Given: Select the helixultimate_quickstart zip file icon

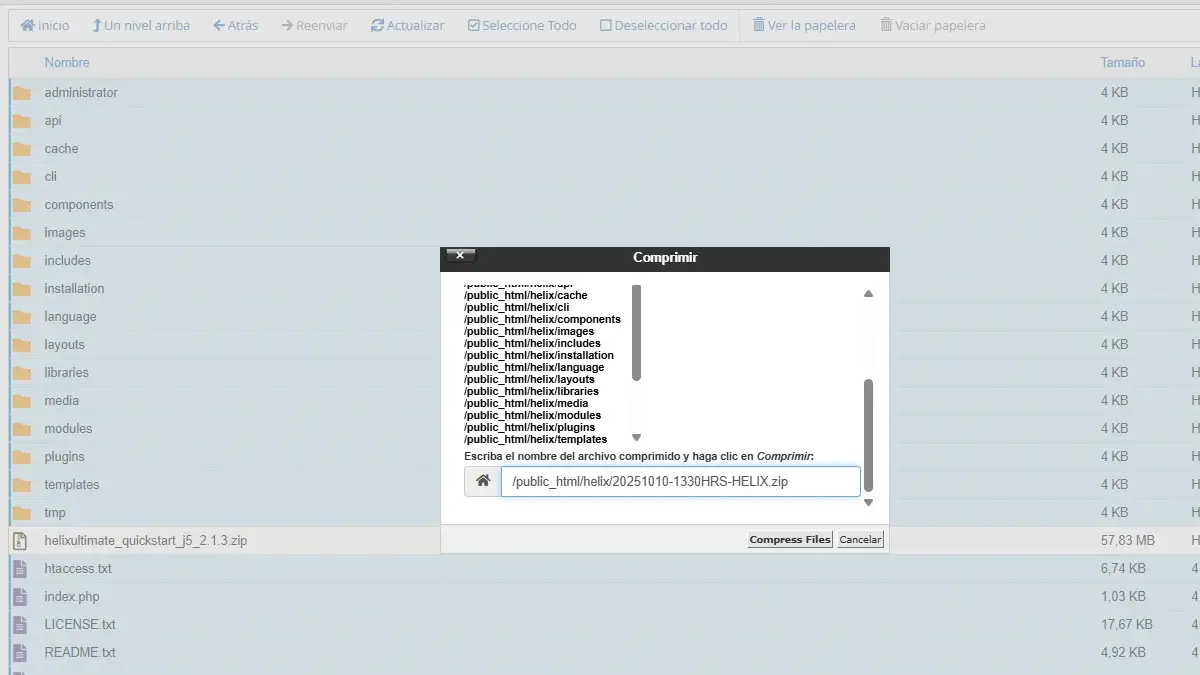Looking at the screenshot, I should pos(20,541).
